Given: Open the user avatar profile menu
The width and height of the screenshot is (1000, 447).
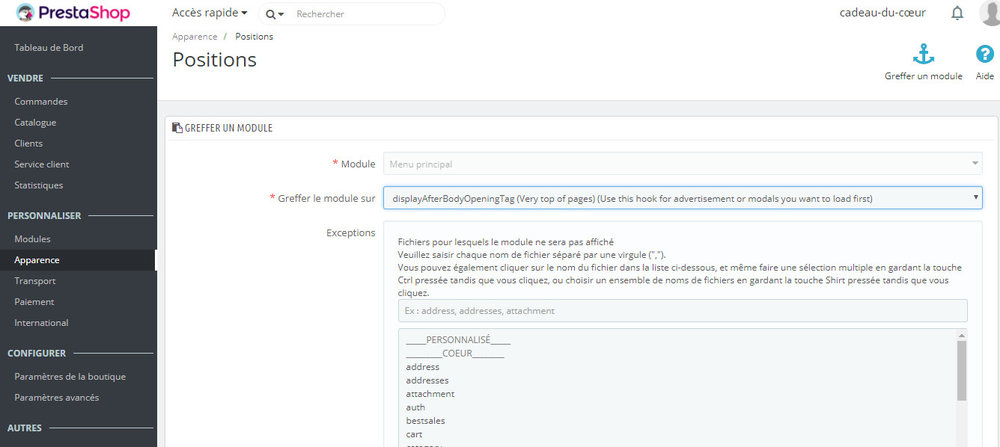Looking at the screenshot, I should click(990, 13).
